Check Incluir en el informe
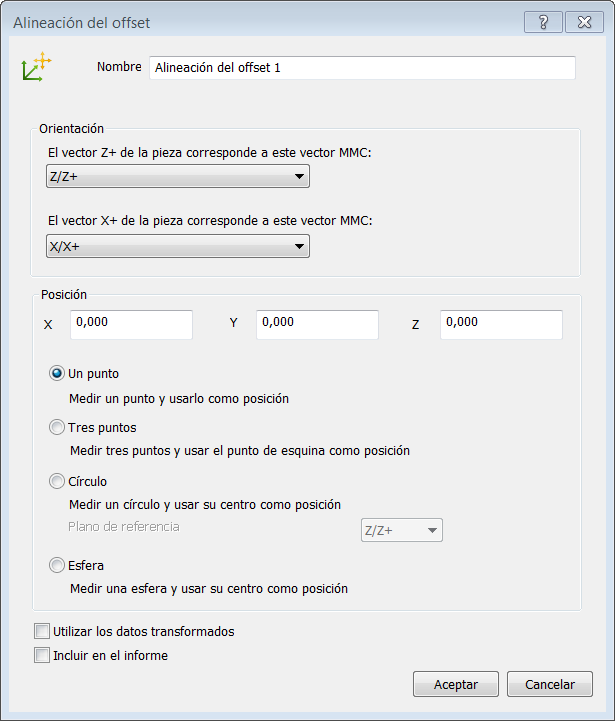This screenshot has height=721, width=615. (x=42, y=656)
